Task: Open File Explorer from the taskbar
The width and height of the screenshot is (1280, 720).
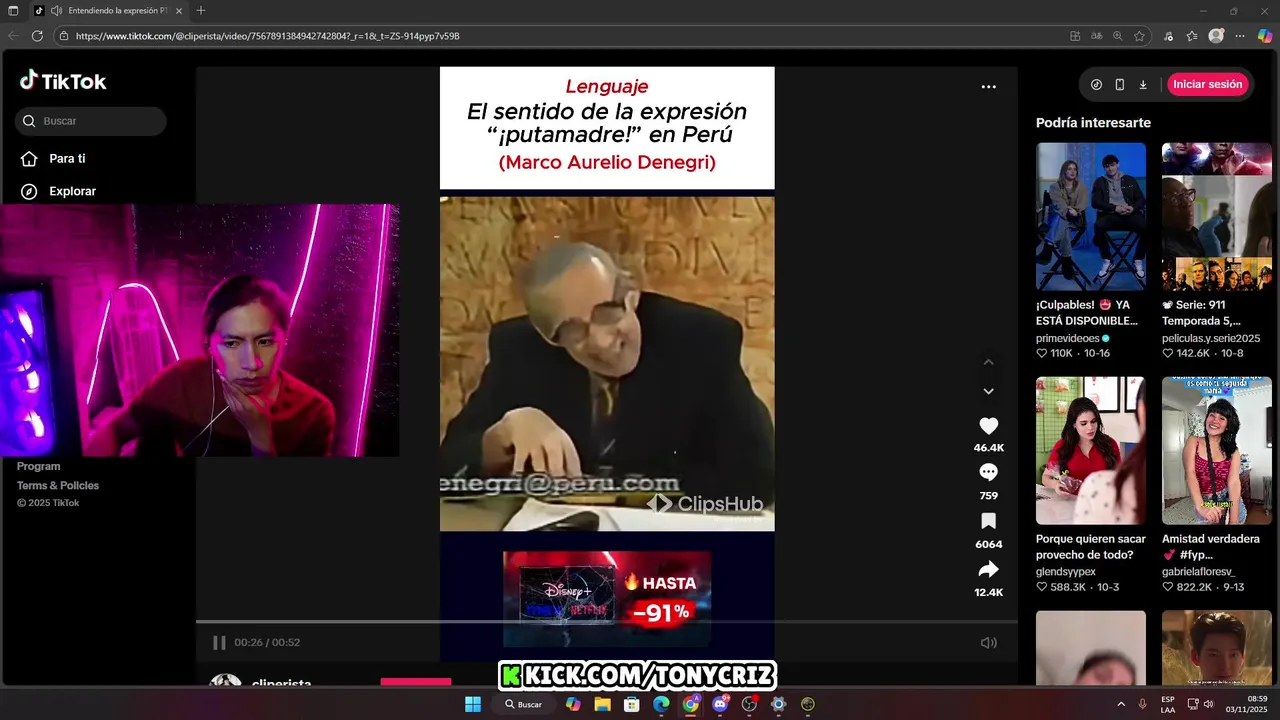Action: tap(602, 704)
